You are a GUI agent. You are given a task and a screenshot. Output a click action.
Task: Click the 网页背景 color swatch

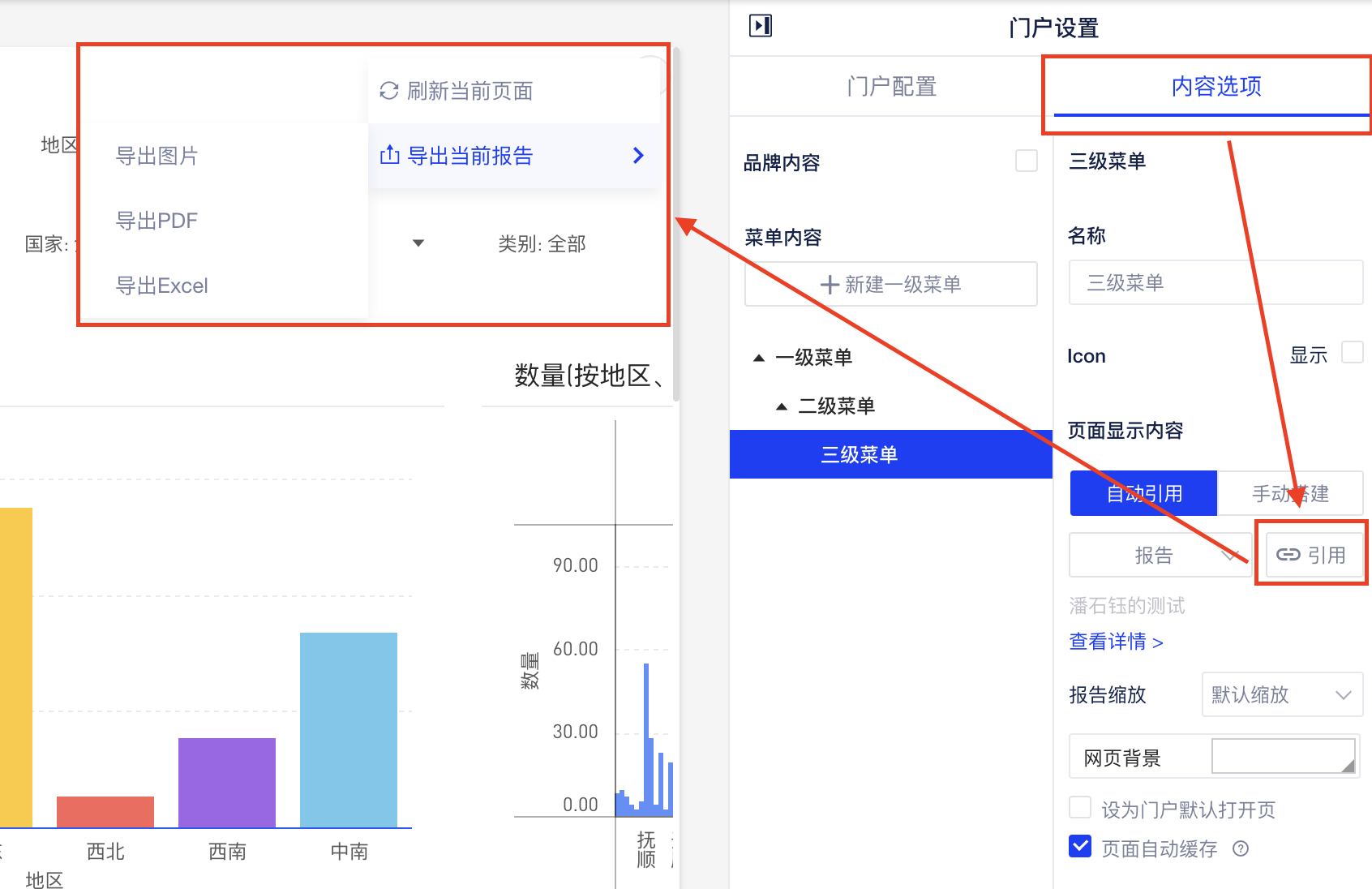pyautogui.click(x=1284, y=756)
